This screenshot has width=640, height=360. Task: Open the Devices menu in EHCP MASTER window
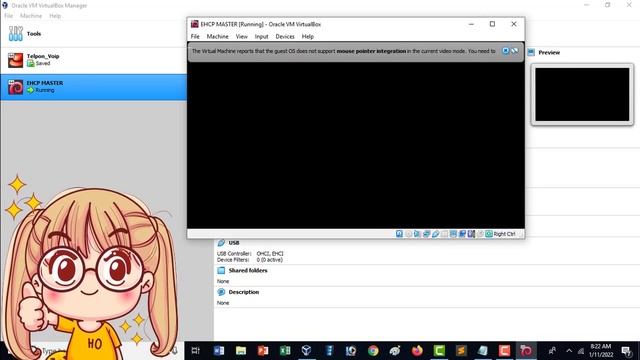pos(285,36)
